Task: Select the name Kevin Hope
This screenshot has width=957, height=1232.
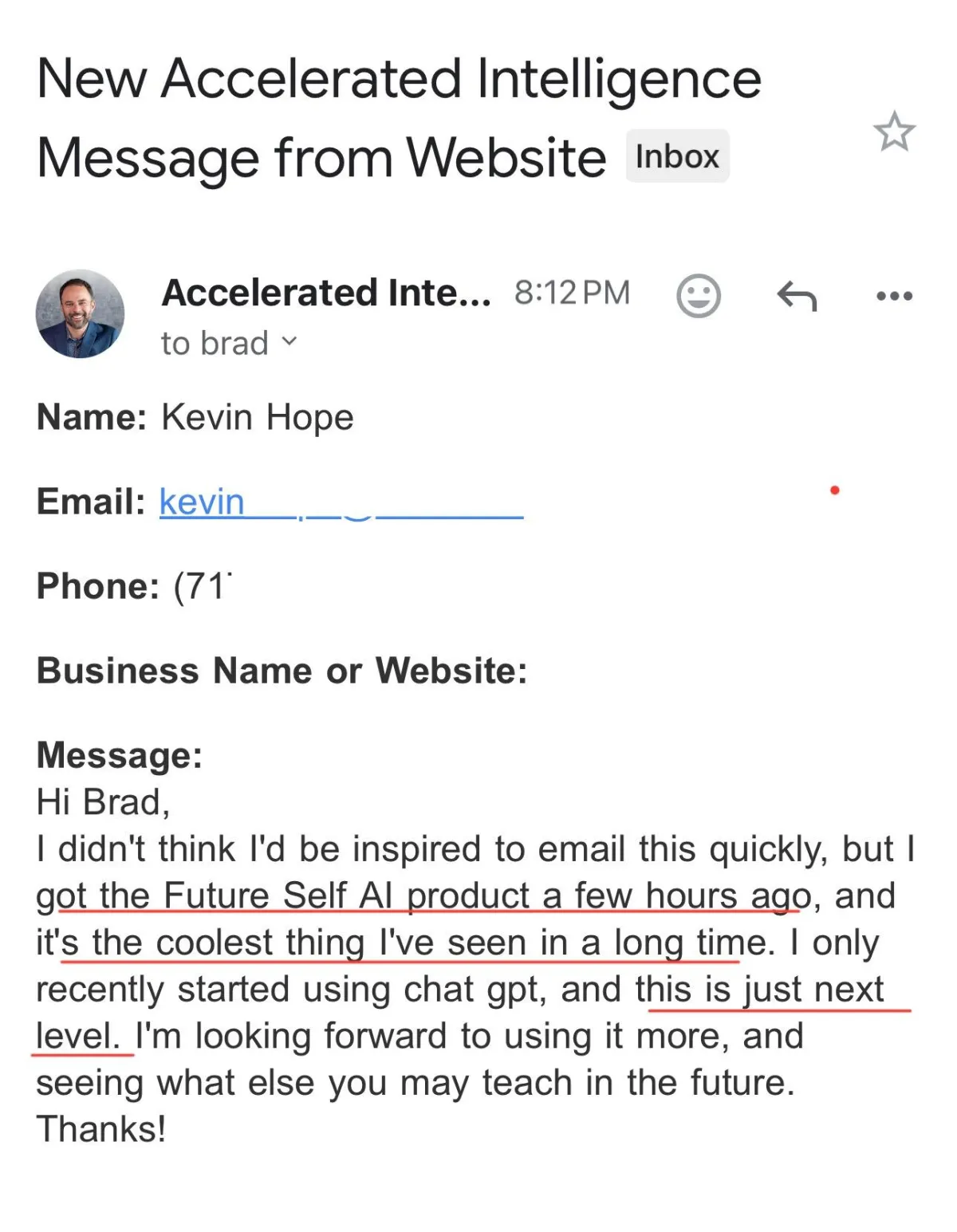Action: pyautogui.click(x=258, y=417)
